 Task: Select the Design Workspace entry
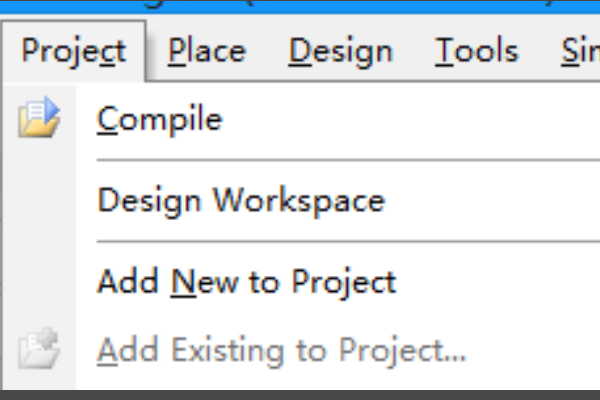pos(240,200)
